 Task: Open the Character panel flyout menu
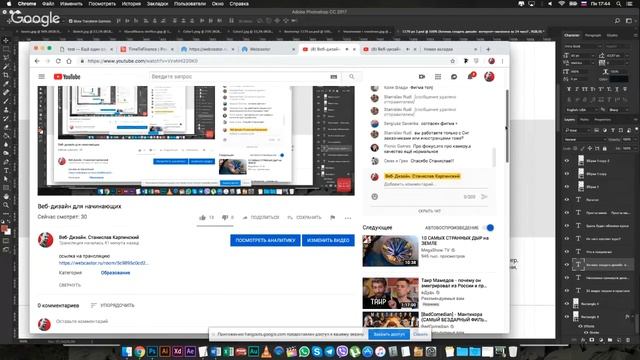coord(636,36)
